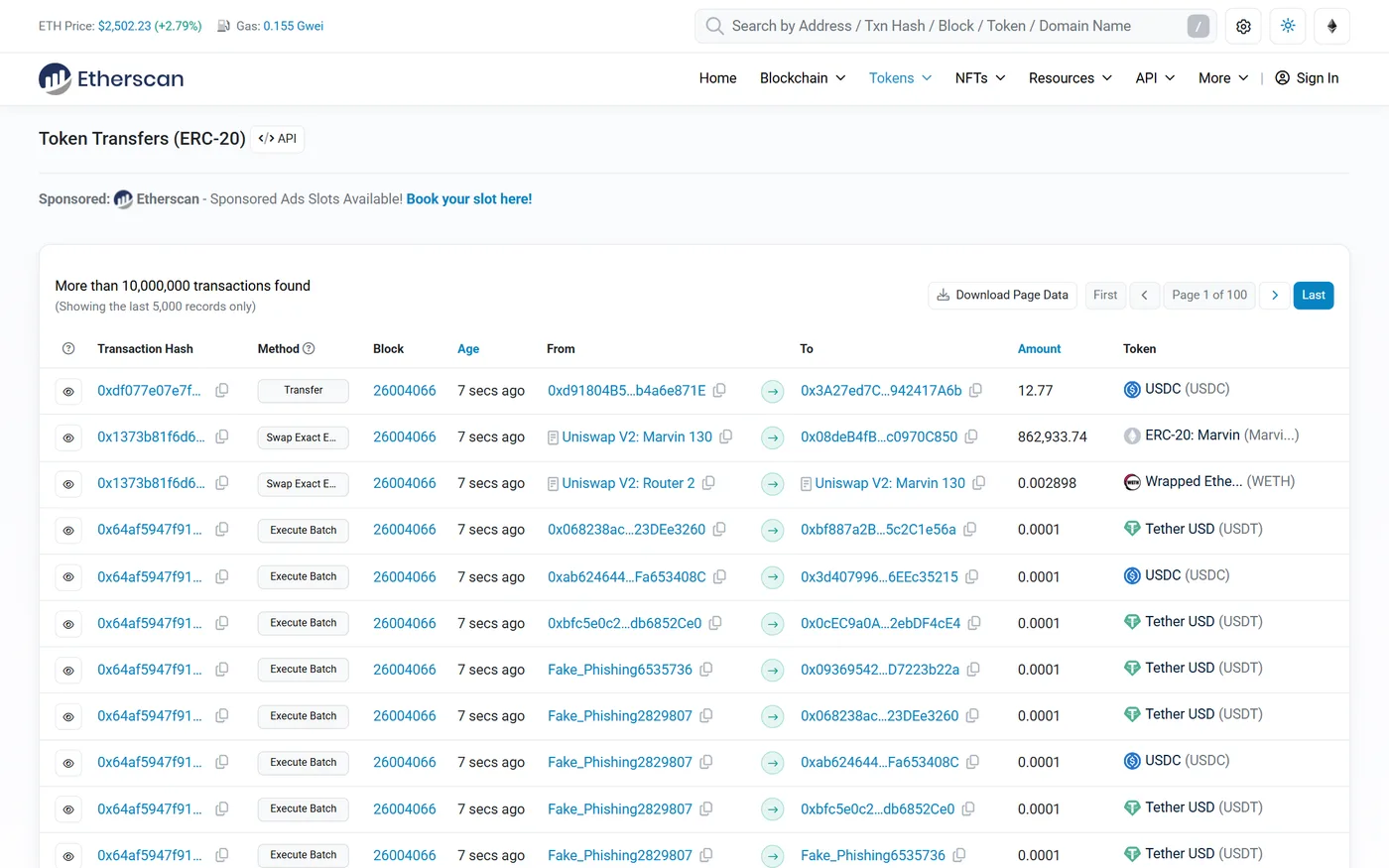Copy sender address Fake_Phishing6535736 in the From column
The width and height of the screenshot is (1389, 868).
pyautogui.click(x=706, y=670)
